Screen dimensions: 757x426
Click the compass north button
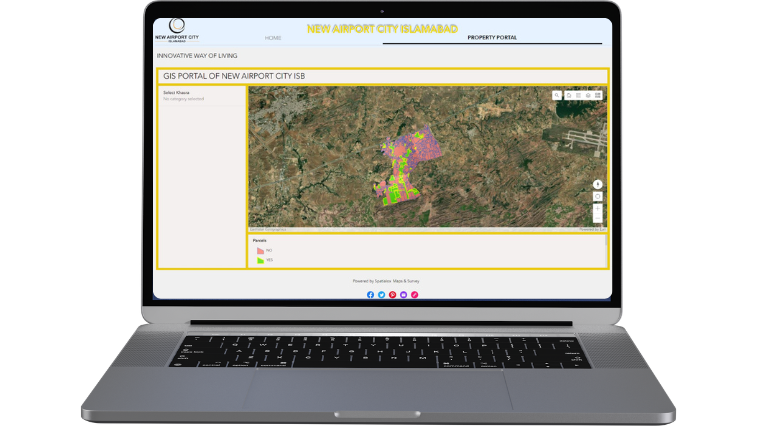(x=598, y=184)
